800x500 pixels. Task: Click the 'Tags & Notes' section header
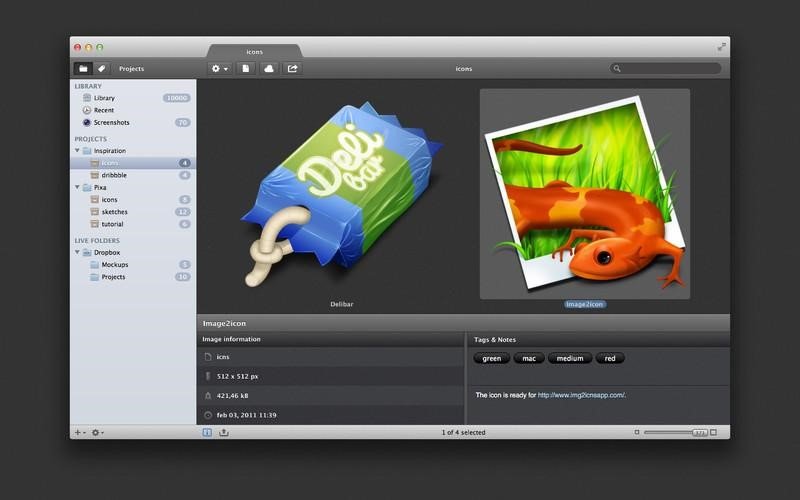(494, 340)
